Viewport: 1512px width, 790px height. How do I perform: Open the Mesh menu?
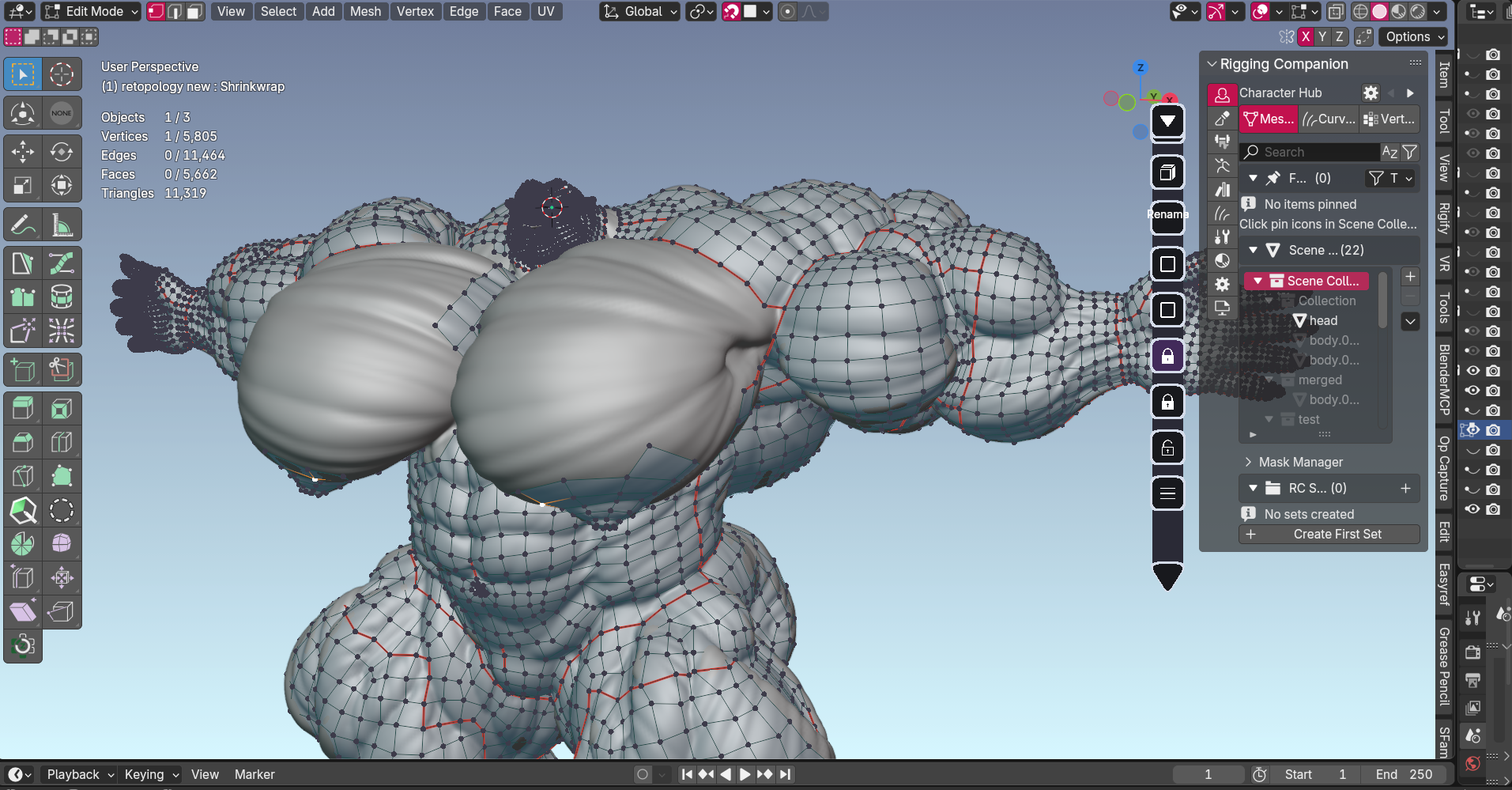[x=365, y=12]
